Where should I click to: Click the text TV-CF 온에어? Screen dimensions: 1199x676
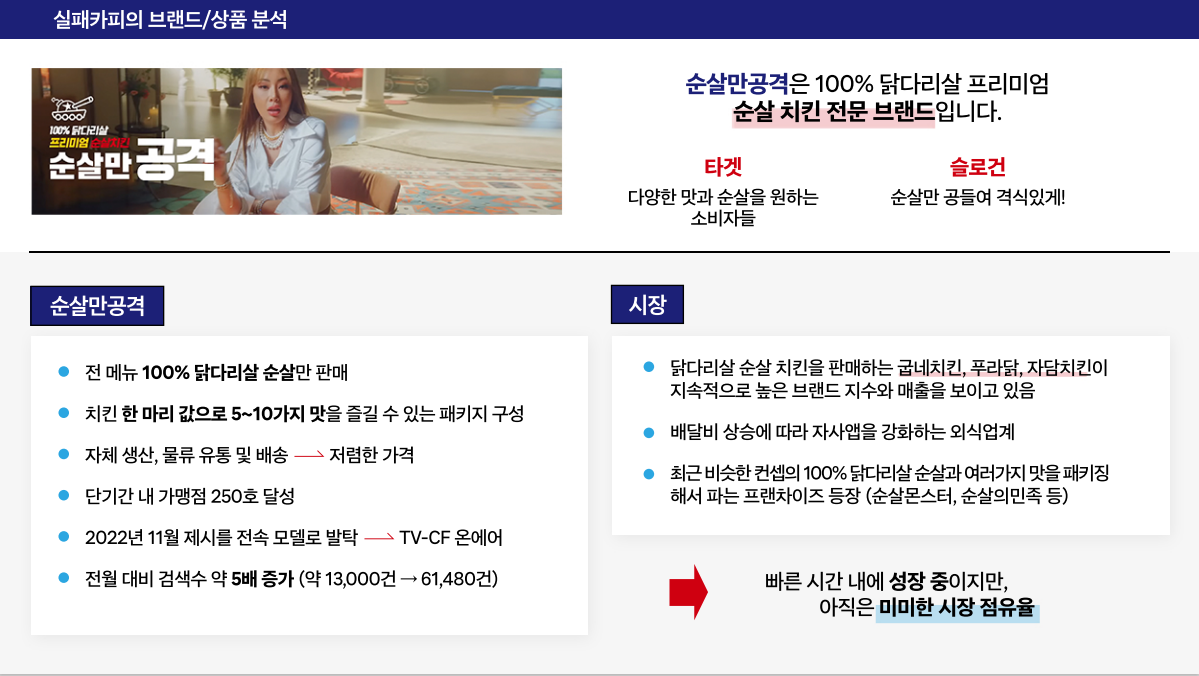click(x=450, y=538)
